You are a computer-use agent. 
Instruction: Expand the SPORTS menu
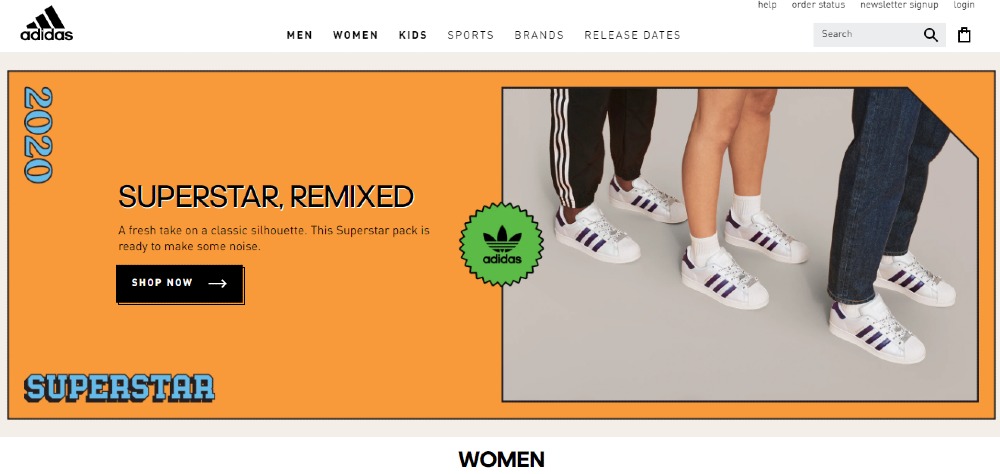pos(471,35)
